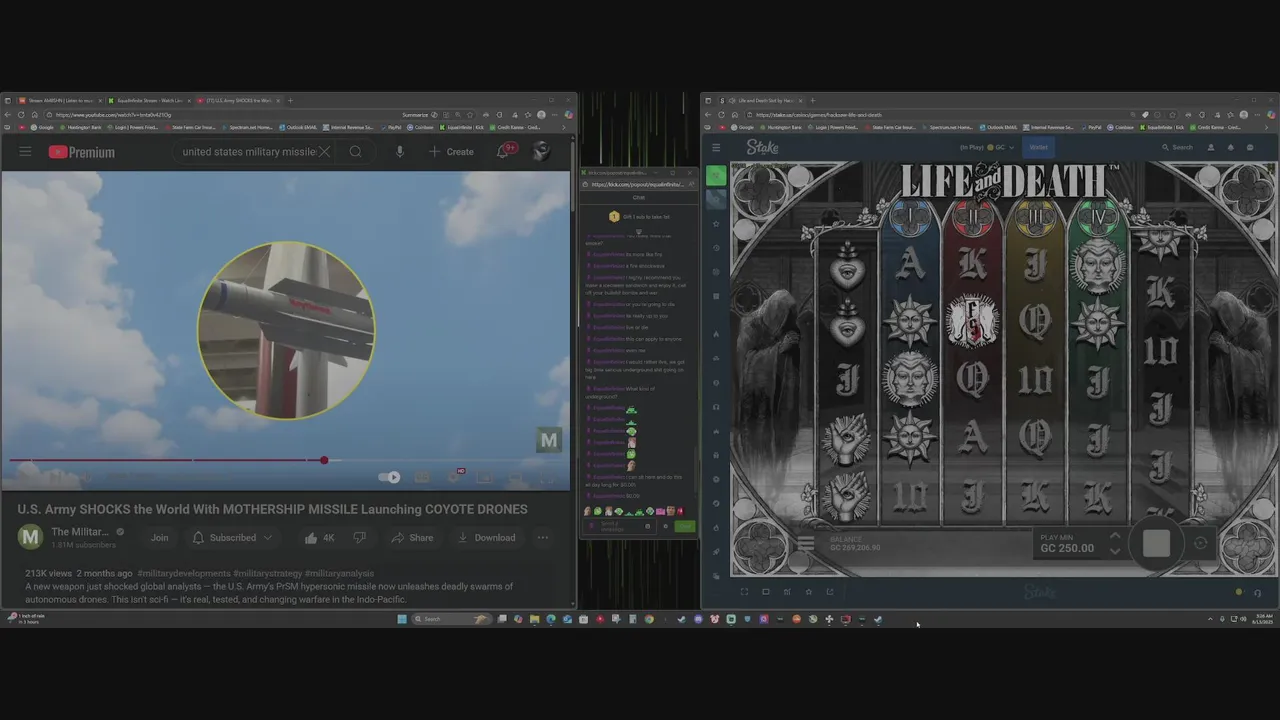Open YouTube Create button
This screenshot has width=1280, height=720.
pos(451,152)
